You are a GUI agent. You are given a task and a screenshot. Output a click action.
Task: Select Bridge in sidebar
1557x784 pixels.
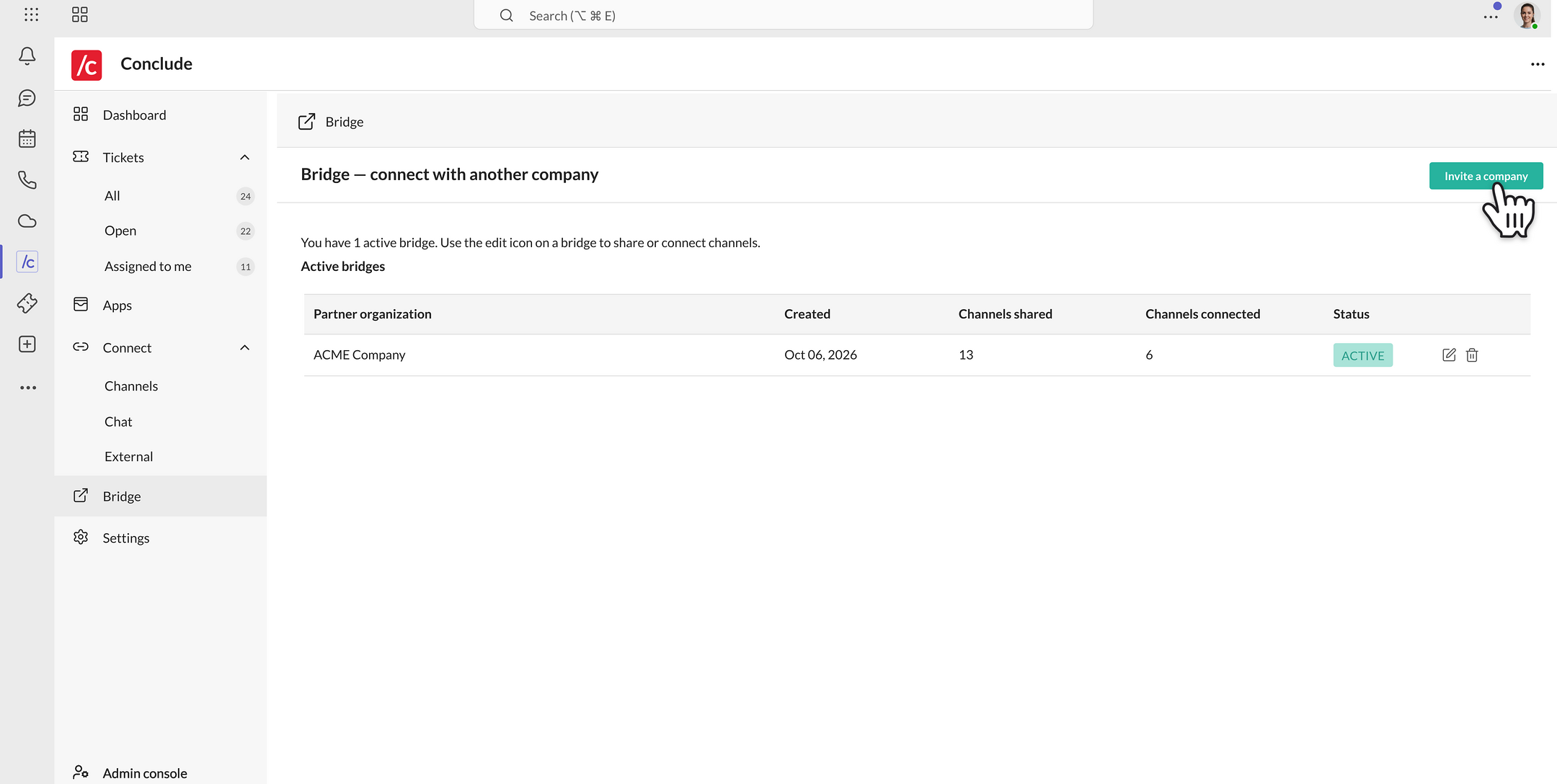click(160, 496)
